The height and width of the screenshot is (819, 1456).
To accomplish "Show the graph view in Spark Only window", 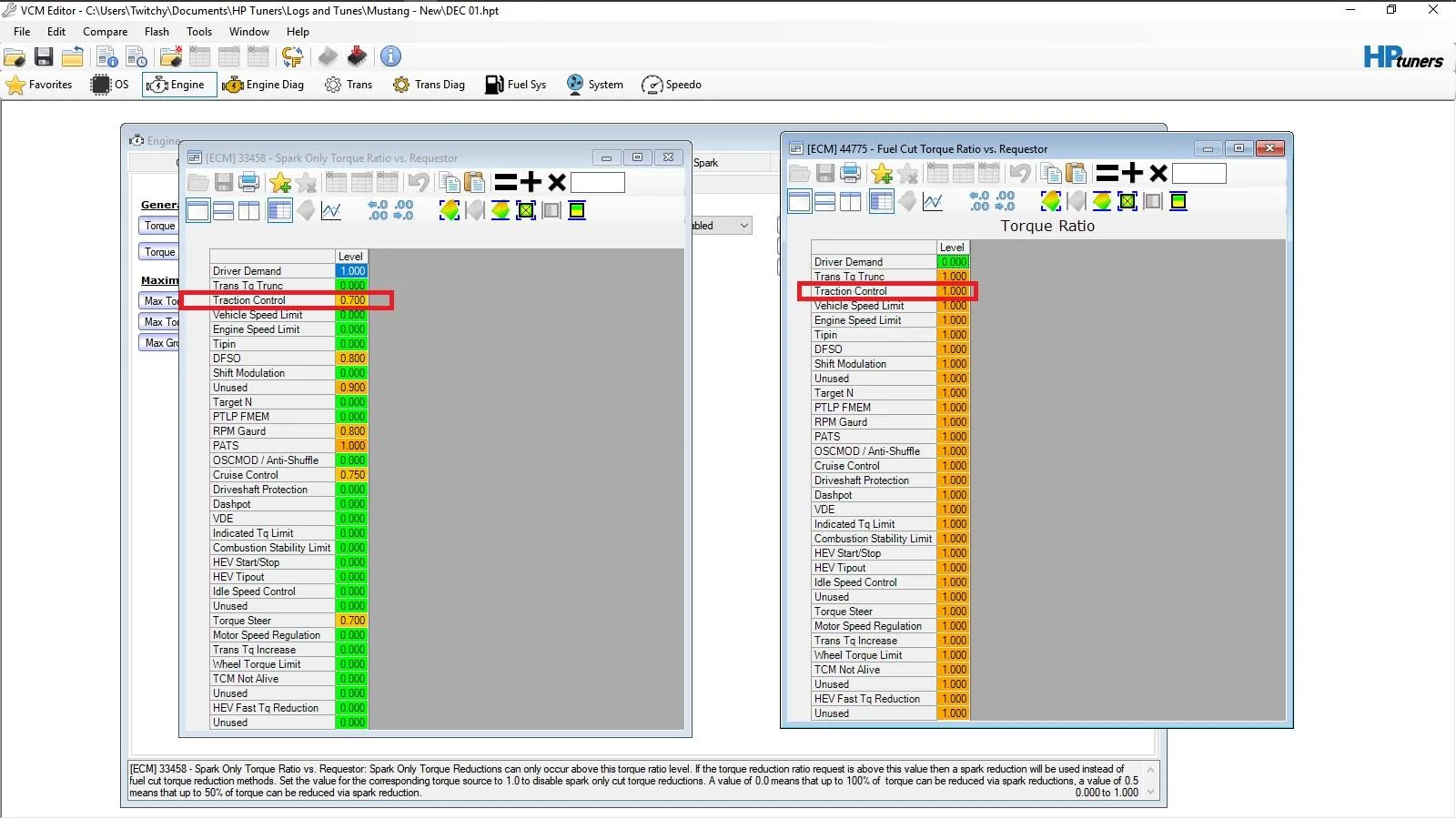I will (x=331, y=211).
